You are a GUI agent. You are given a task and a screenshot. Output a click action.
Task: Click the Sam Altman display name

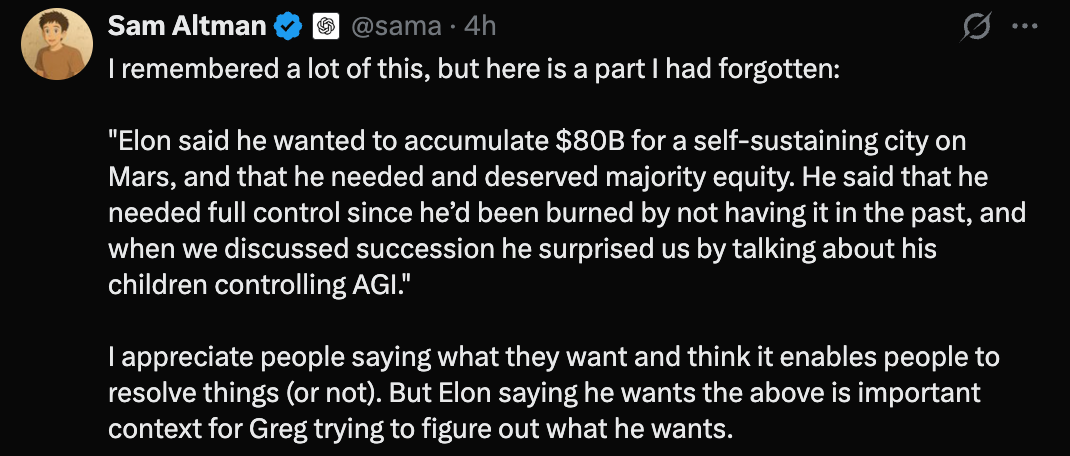[188, 27]
